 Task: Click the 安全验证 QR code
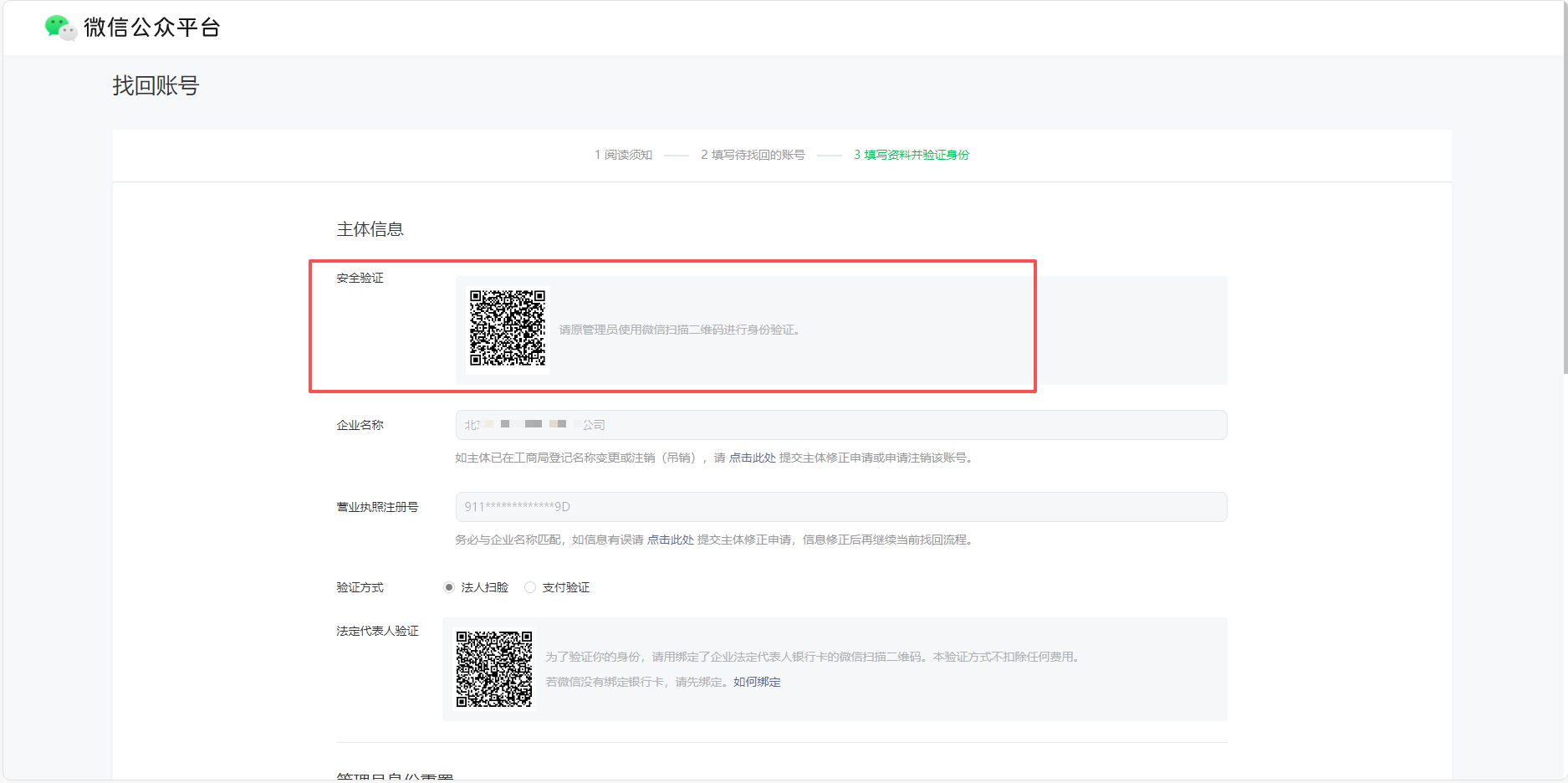[x=508, y=329]
